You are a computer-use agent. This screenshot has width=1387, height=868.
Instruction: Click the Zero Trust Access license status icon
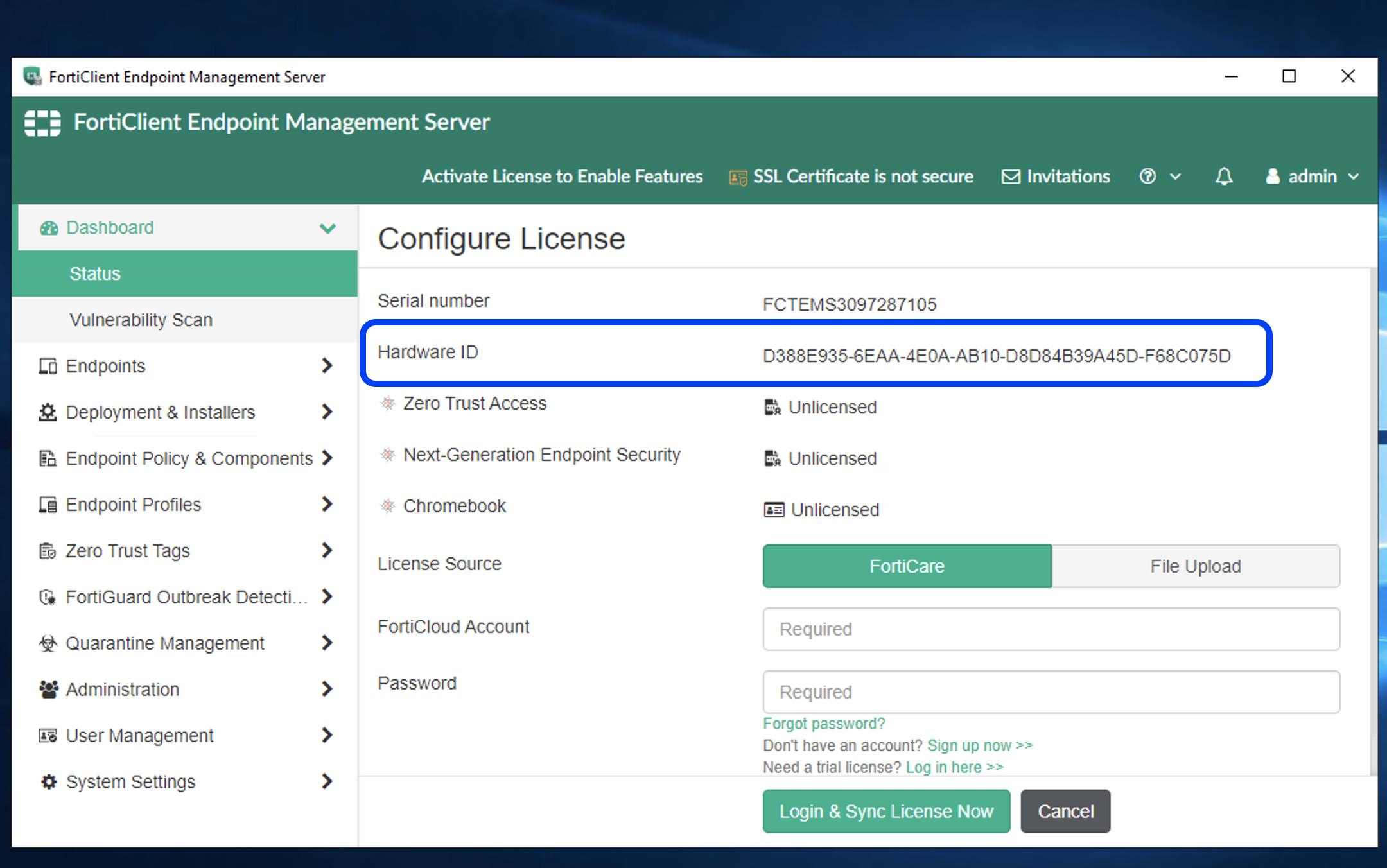772,407
